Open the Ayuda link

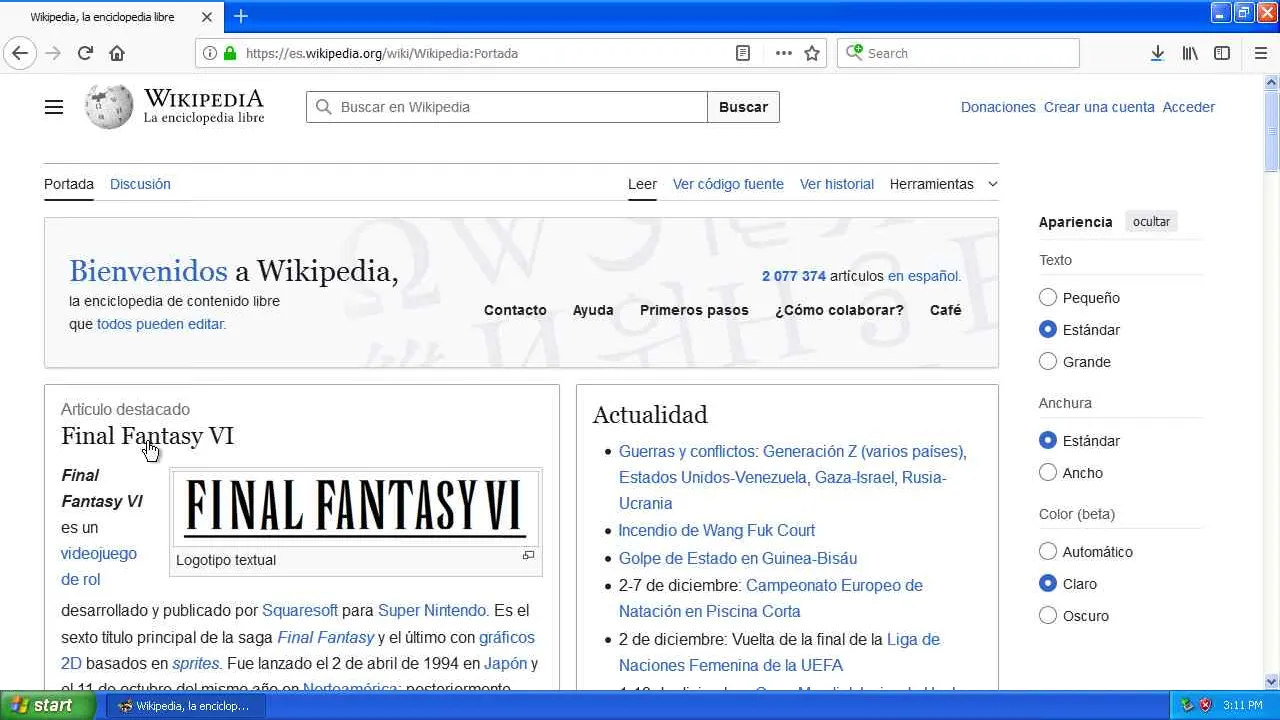[x=593, y=310]
